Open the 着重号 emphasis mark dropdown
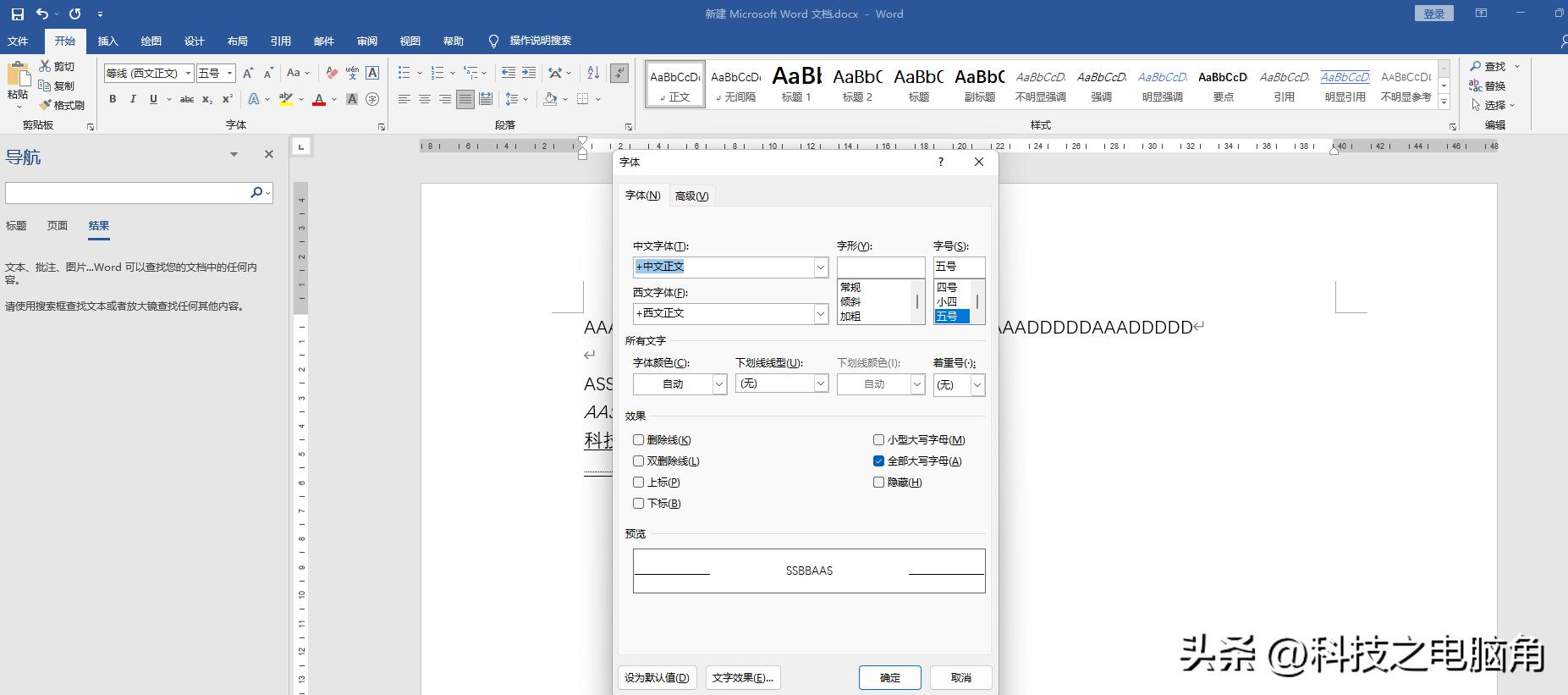The image size is (1568, 695). click(977, 384)
